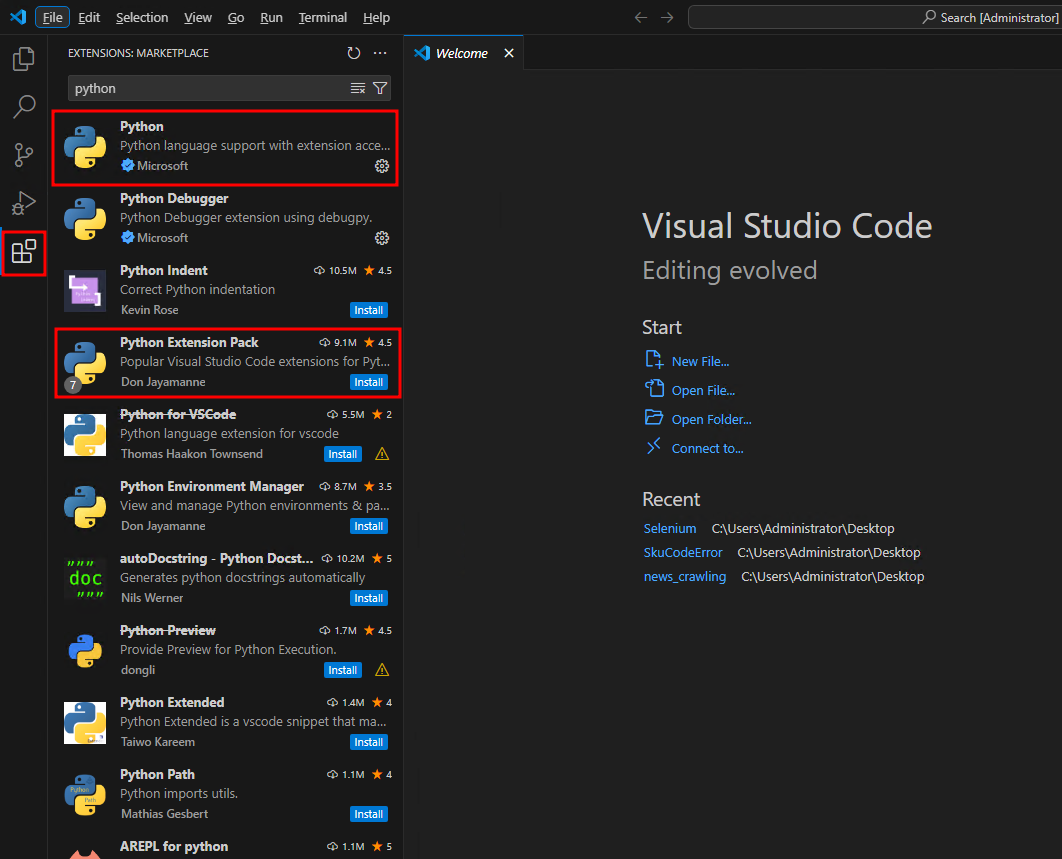
Task: Click the Python Indent extension icon
Action: [x=85, y=291]
